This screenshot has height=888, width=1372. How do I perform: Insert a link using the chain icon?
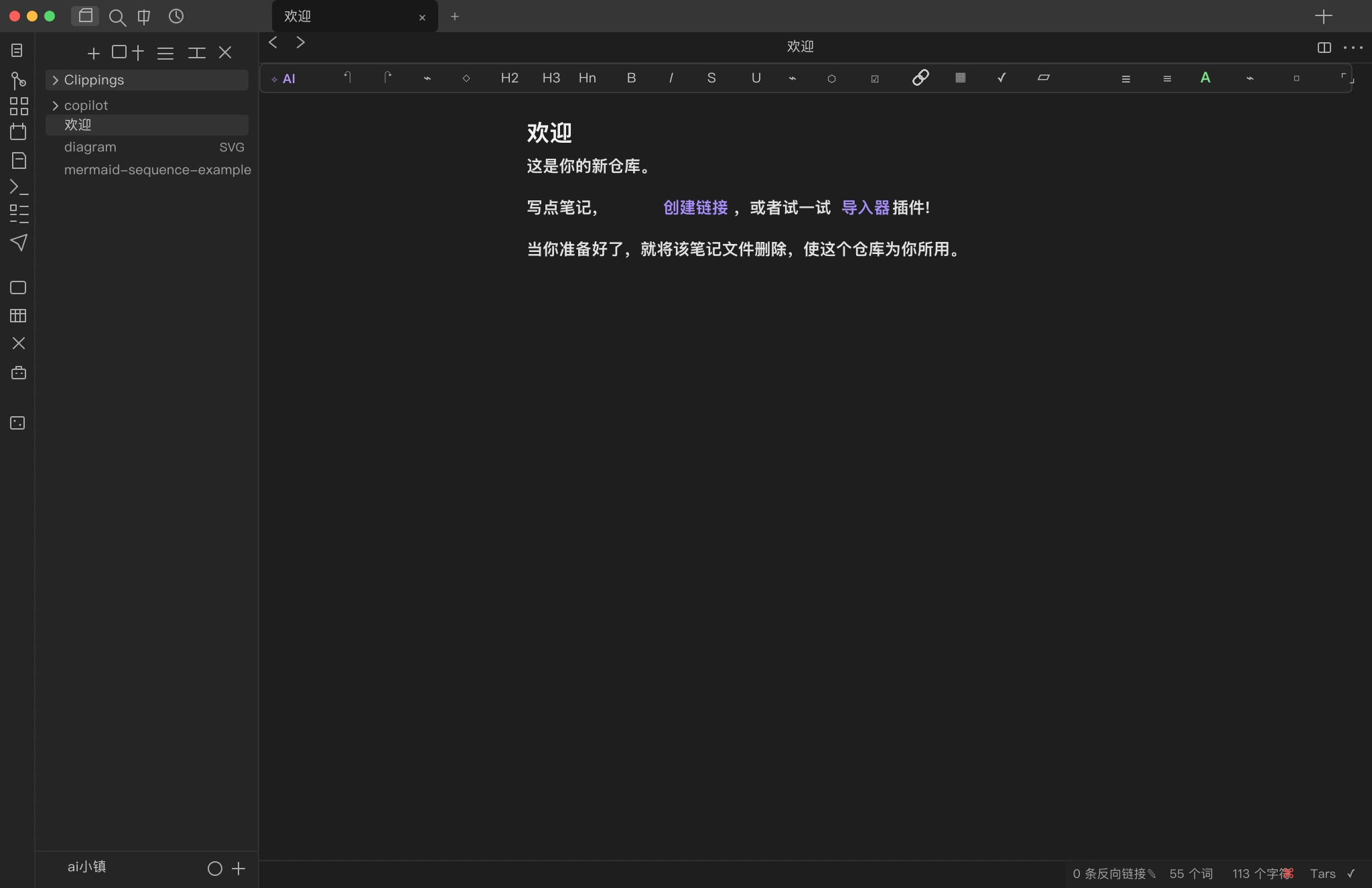pos(920,78)
